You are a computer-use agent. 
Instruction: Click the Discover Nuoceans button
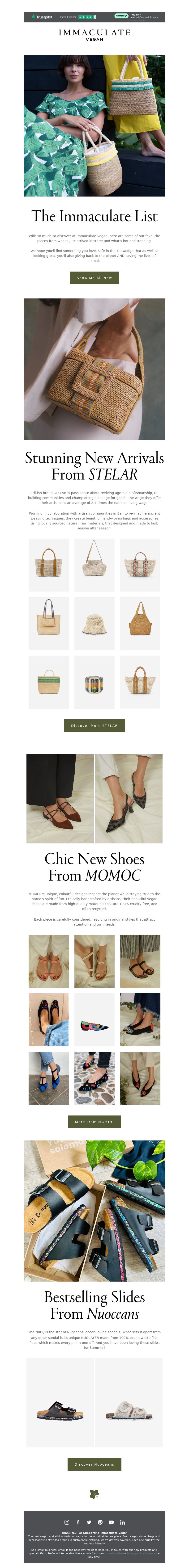94,1464
